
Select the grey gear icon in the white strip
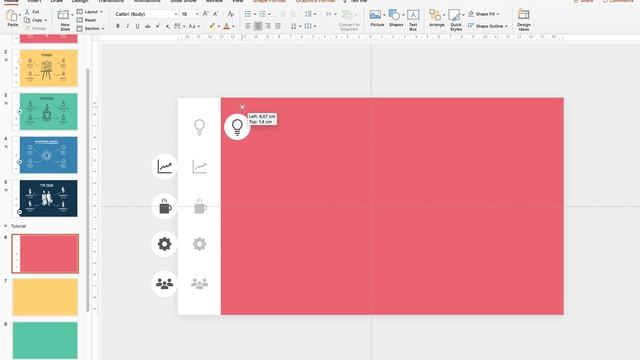(x=200, y=244)
